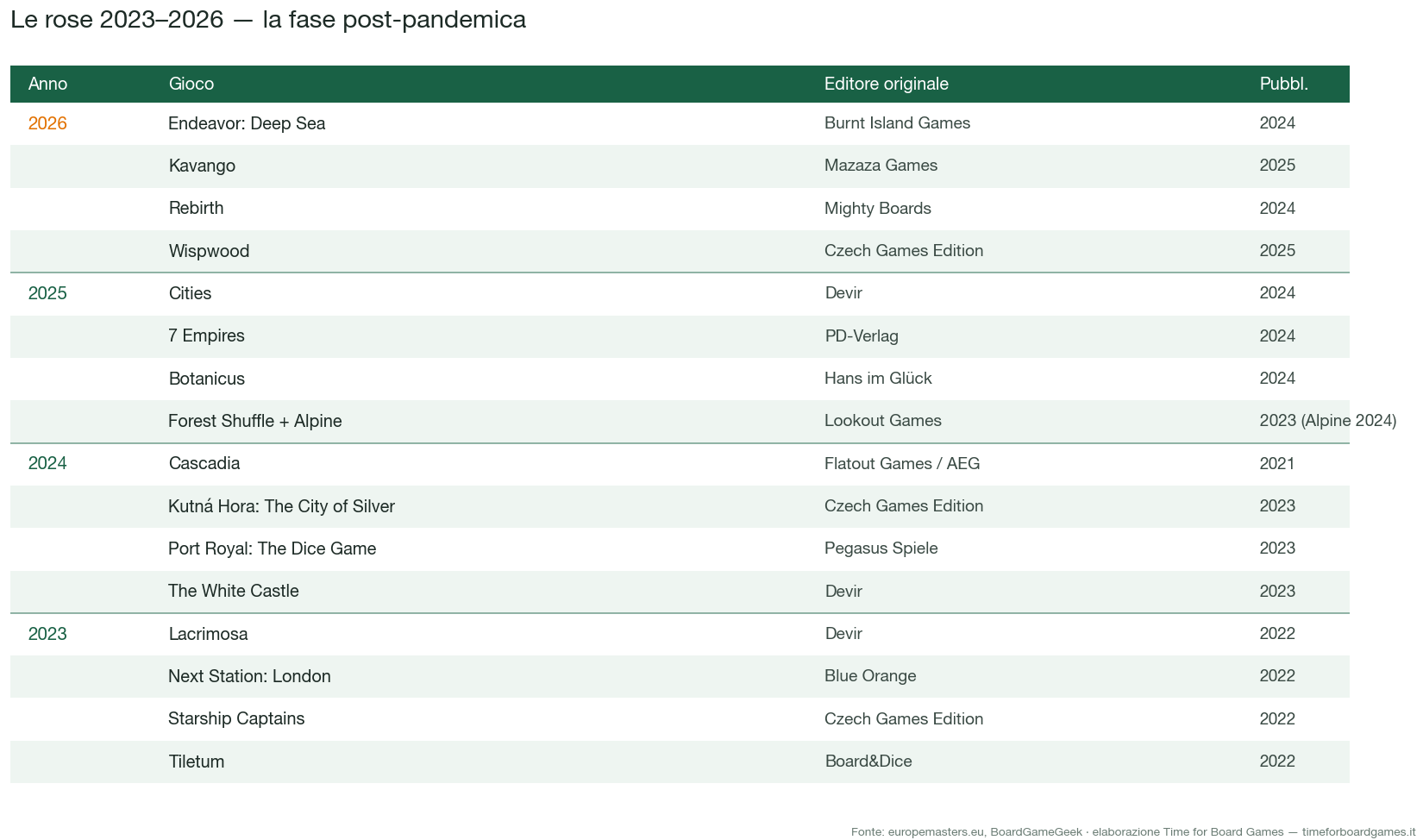The image size is (1423, 840).
Task: Click the Editore originale column header
Action: (887, 84)
